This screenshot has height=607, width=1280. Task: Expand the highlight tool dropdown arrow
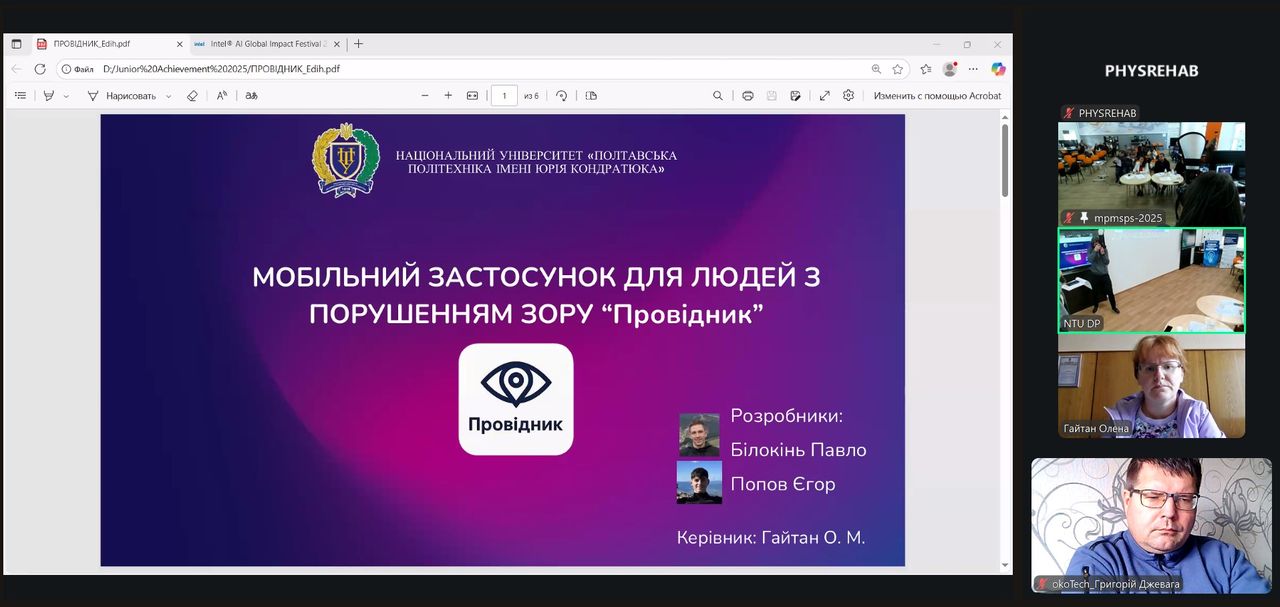[67, 96]
